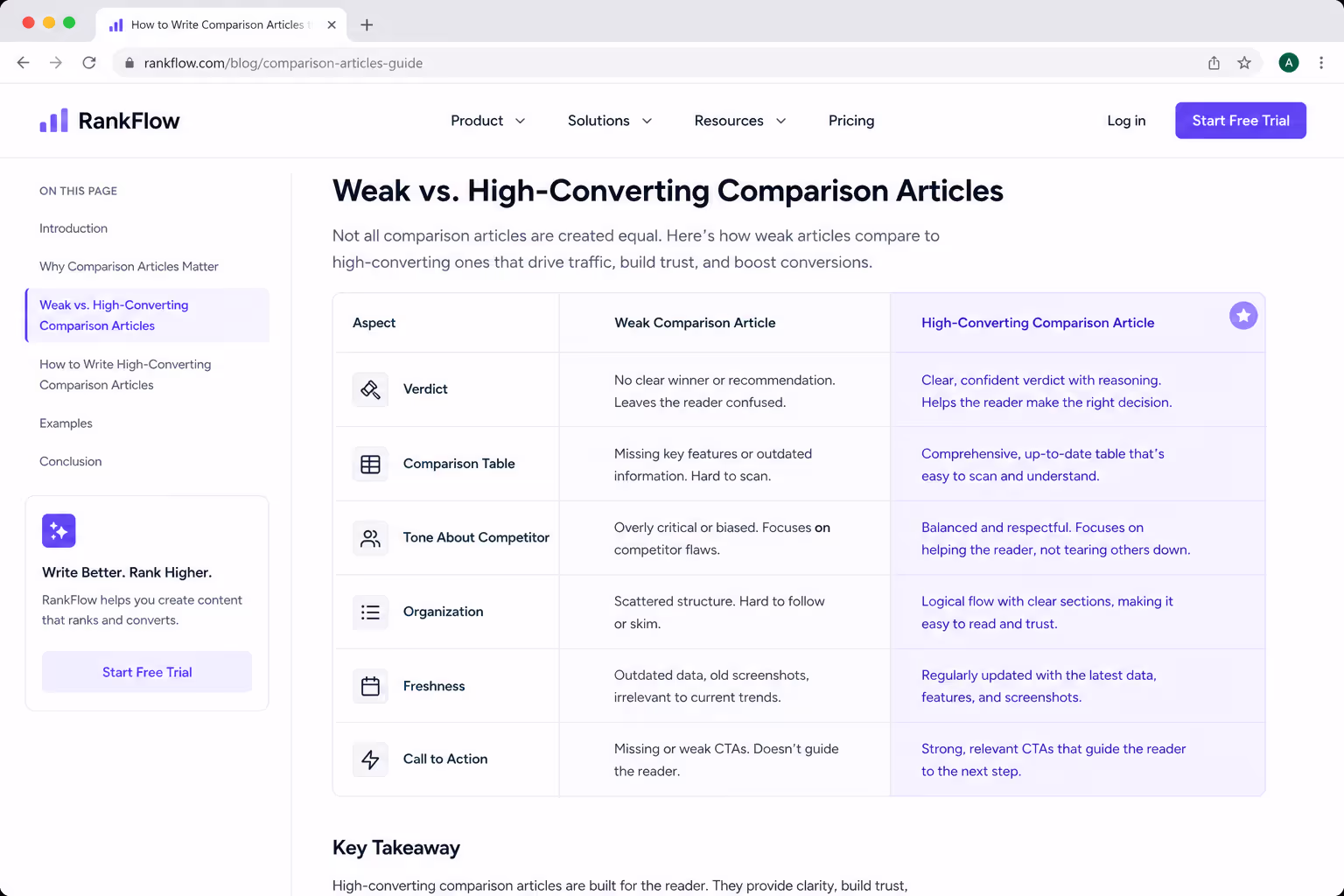
Task: Click 'Strong, relevant CTAs' cell text
Action: [1053, 759]
